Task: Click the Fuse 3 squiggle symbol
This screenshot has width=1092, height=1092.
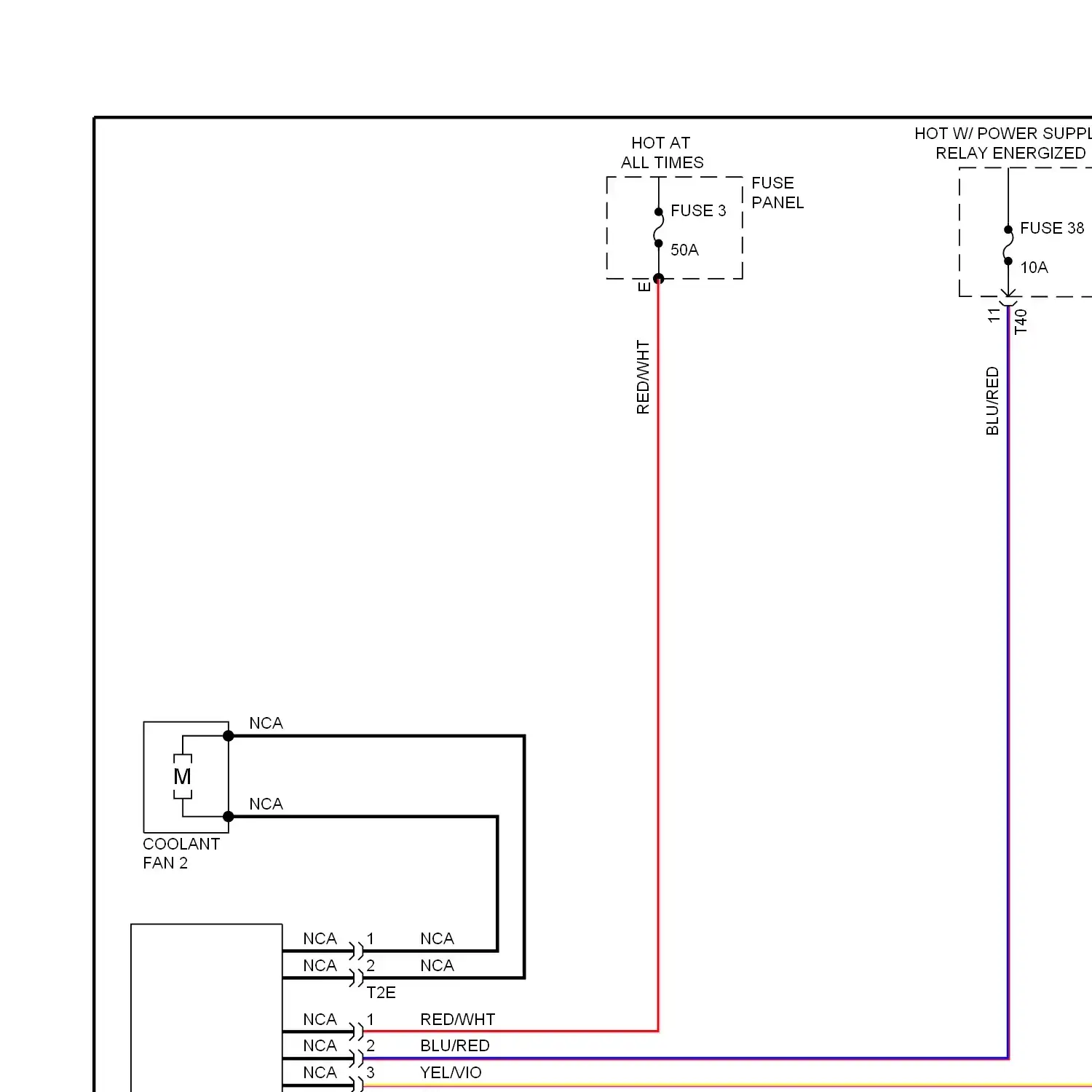Action: pos(659,228)
